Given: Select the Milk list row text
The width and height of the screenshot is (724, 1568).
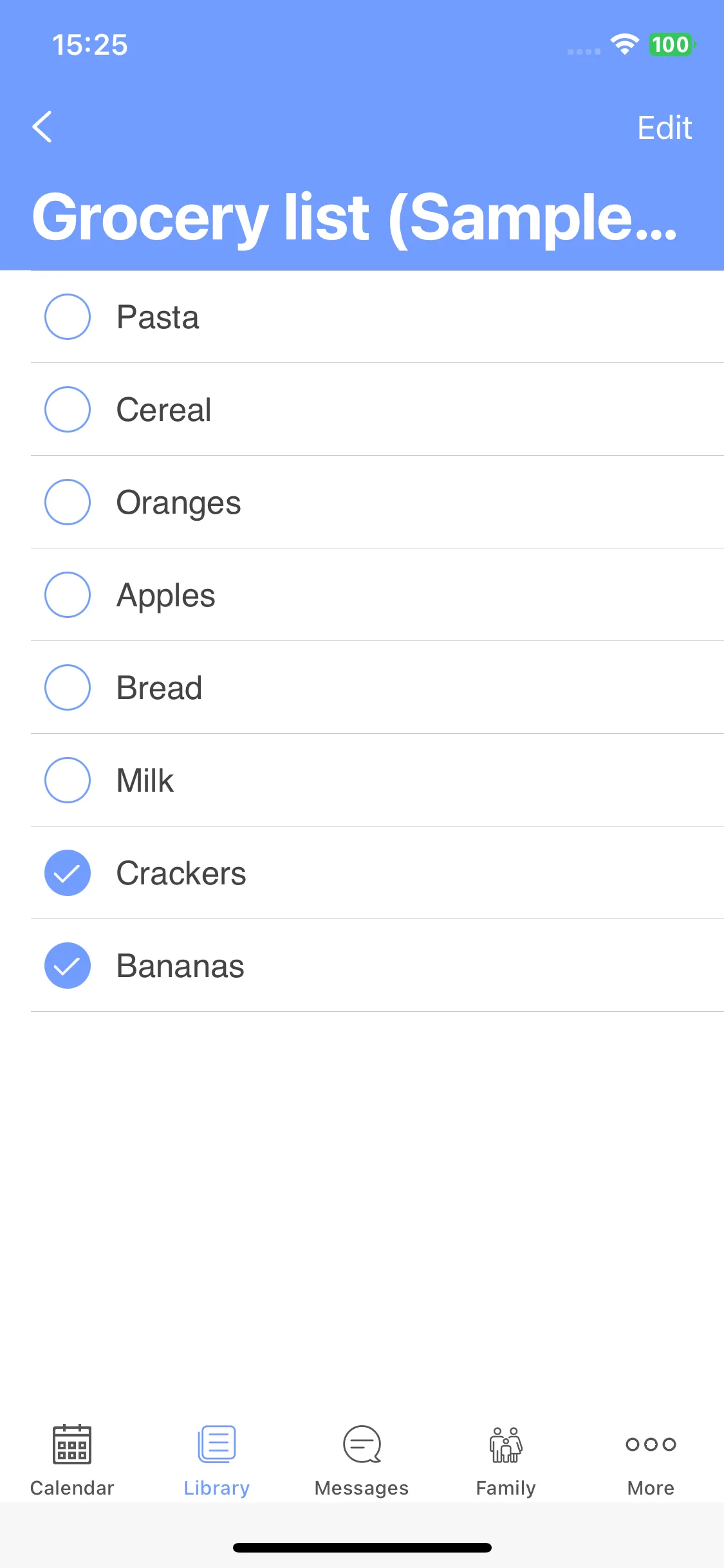Looking at the screenshot, I should click(x=145, y=780).
